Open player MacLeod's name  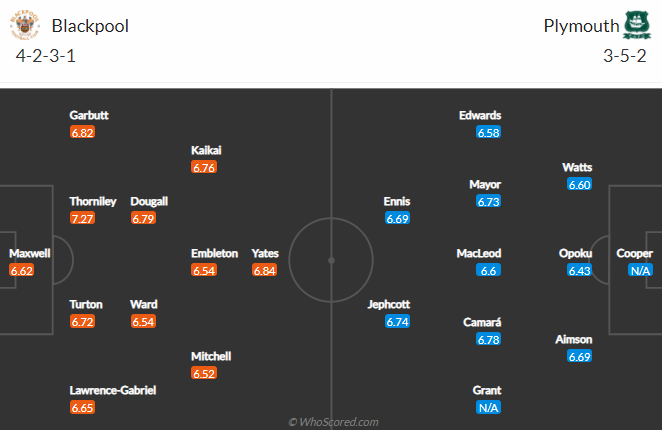[479, 253]
